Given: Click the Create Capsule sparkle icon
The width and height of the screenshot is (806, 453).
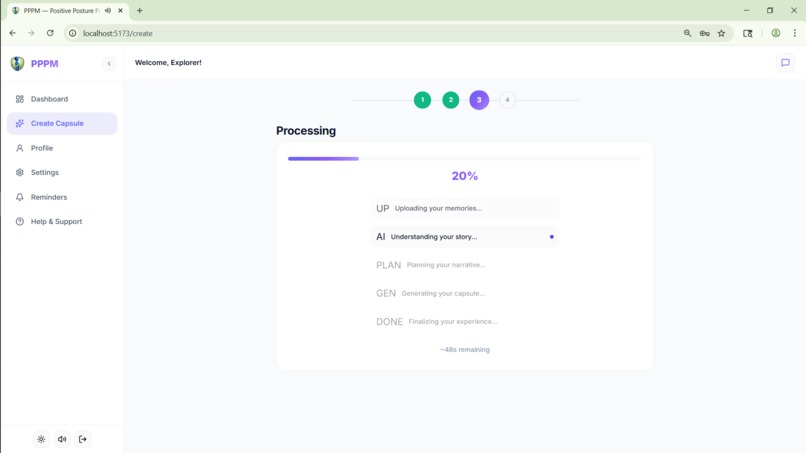Looking at the screenshot, I should (x=20, y=123).
